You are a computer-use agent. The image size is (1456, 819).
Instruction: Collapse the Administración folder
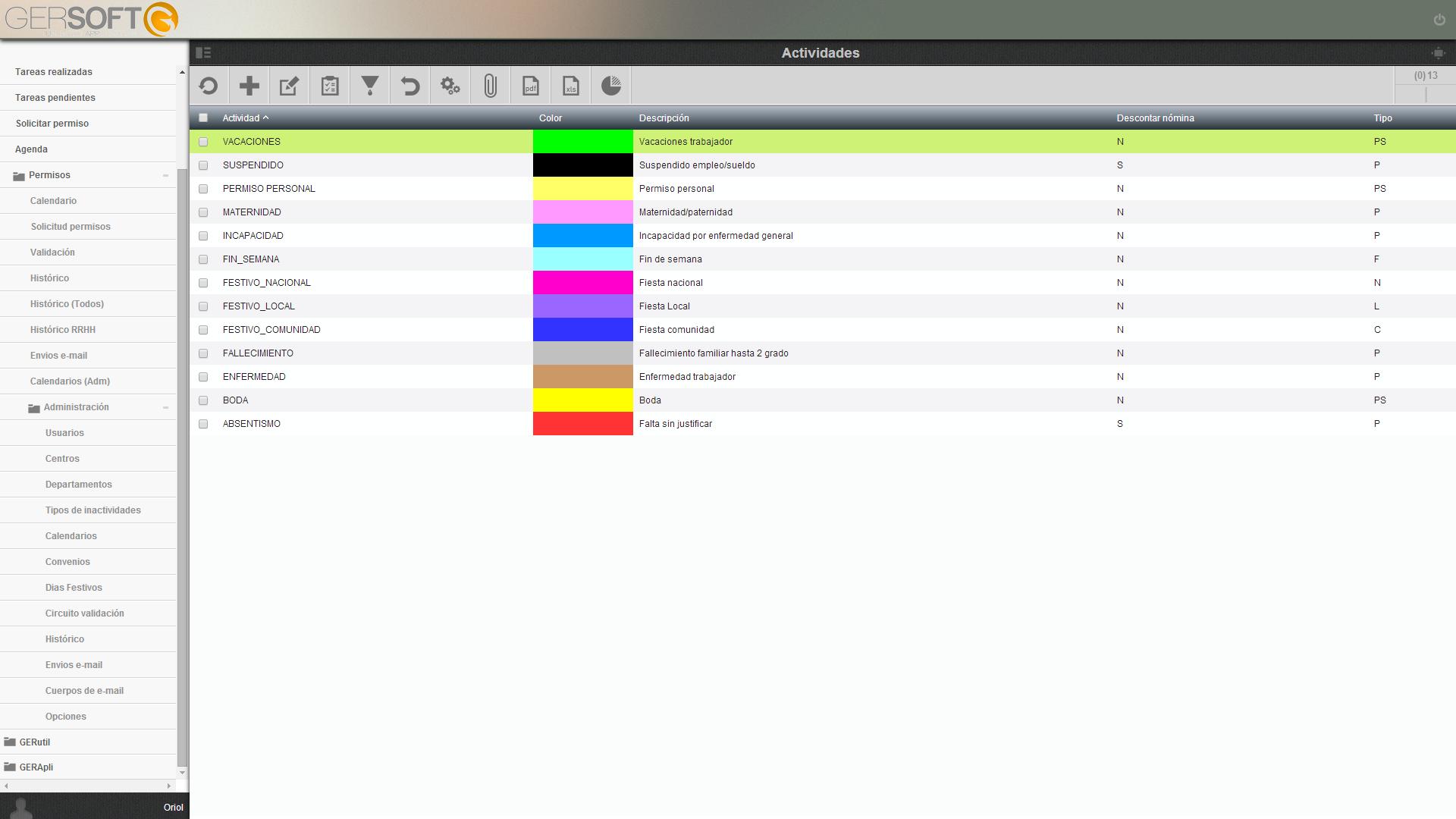coord(165,407)
